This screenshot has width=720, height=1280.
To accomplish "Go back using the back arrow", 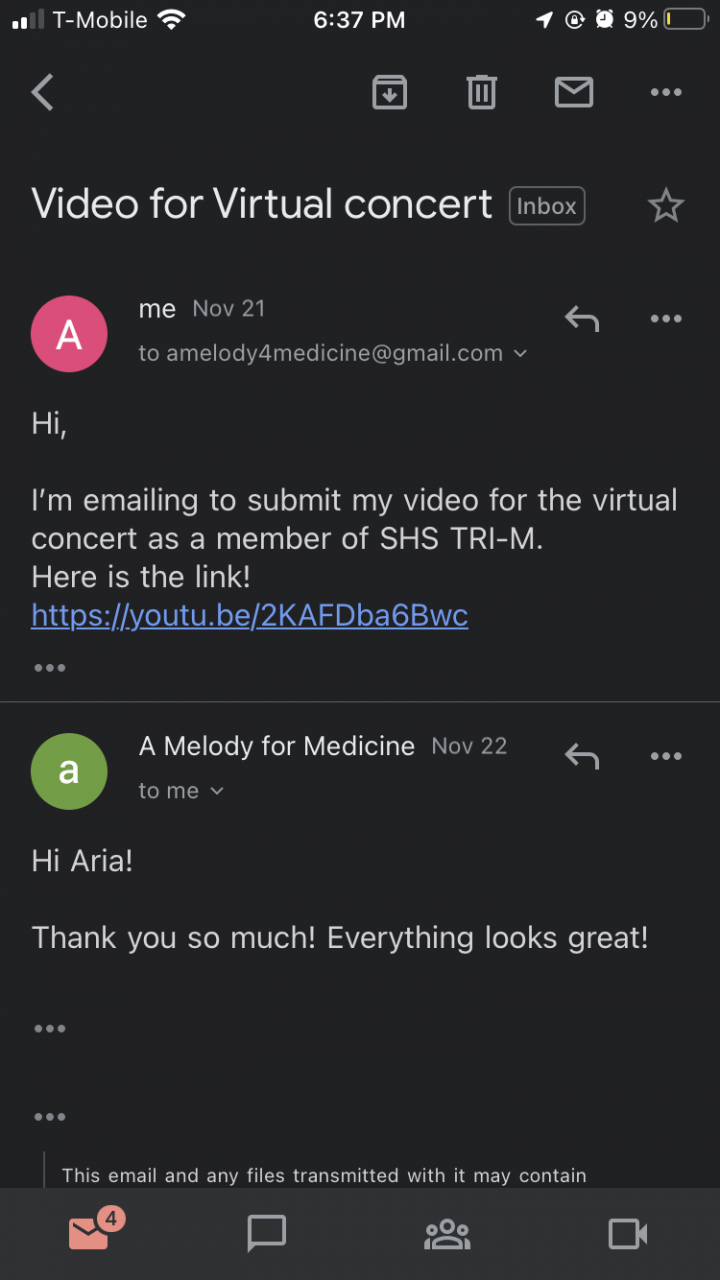I will coord(42,93).
